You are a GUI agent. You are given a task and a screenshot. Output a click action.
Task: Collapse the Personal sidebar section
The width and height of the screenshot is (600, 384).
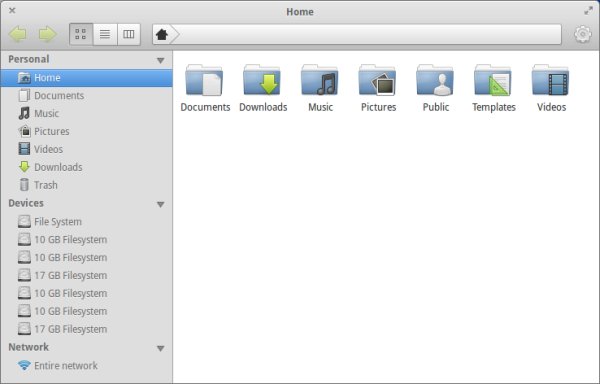pyautogui.click(x=161, y=60)
